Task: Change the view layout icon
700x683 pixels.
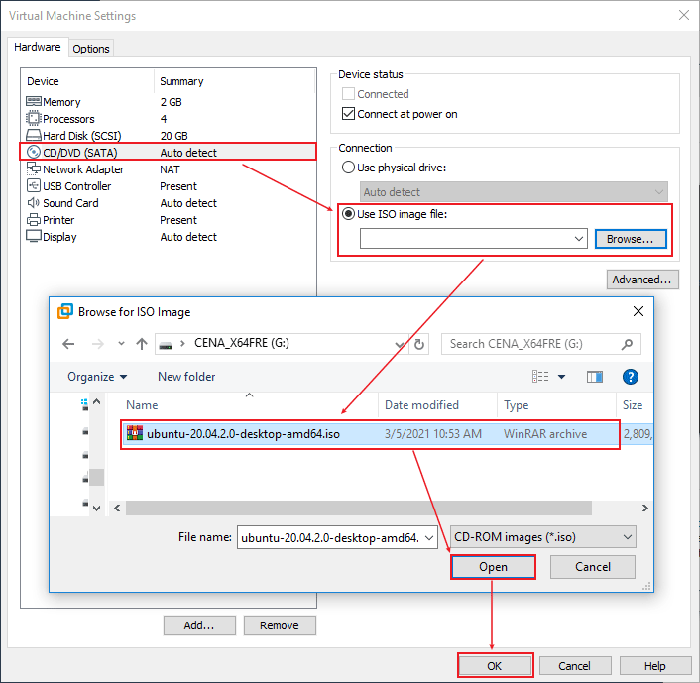Action: 540,377
